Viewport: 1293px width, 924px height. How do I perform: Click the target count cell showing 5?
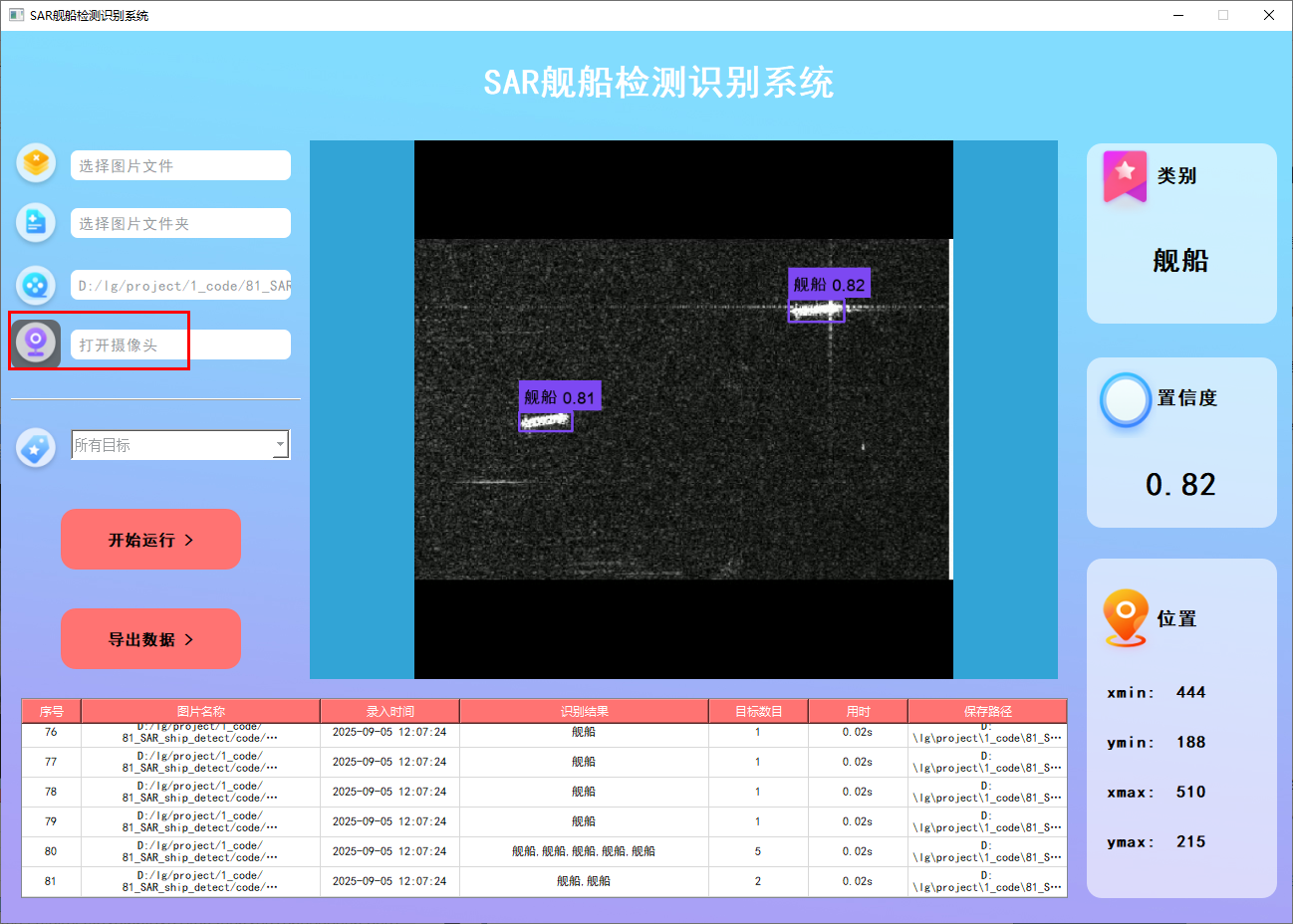point(758,851)
